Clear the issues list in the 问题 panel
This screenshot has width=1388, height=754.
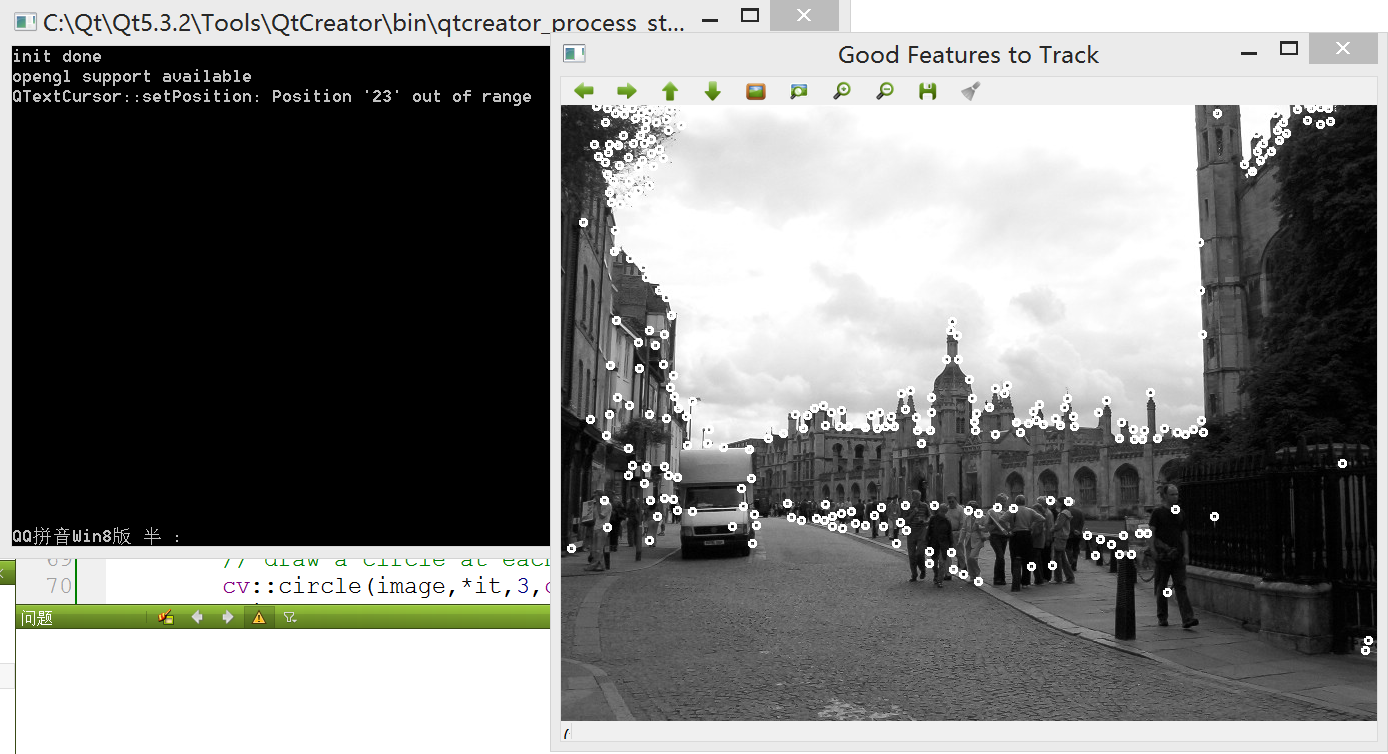point(166,618)
